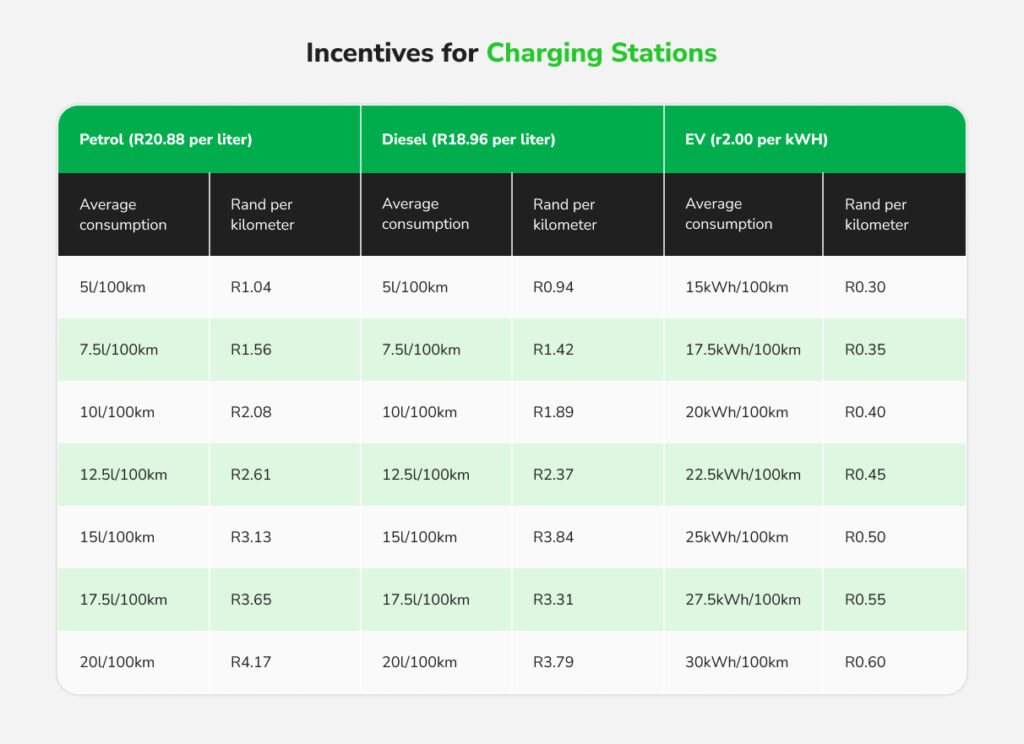Select the R0.55 EV cost cell
This screenshot has width=1024, height=744.
coord(865,600)
